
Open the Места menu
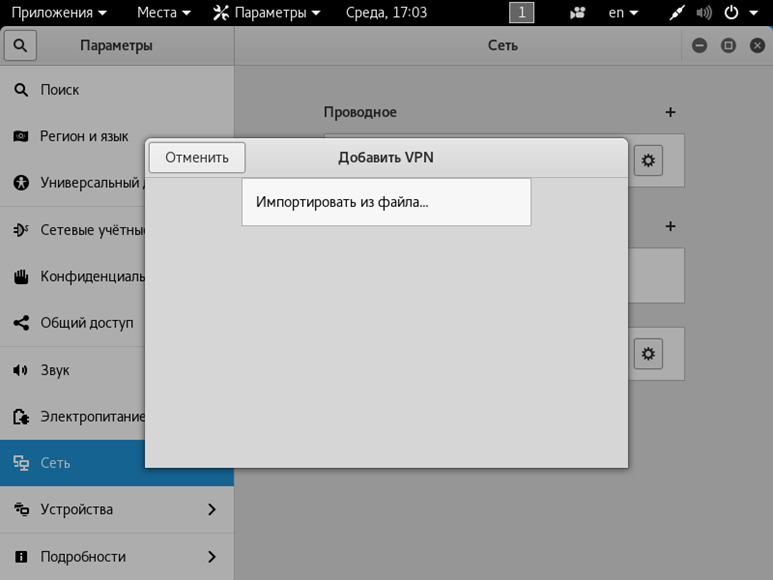164,12
